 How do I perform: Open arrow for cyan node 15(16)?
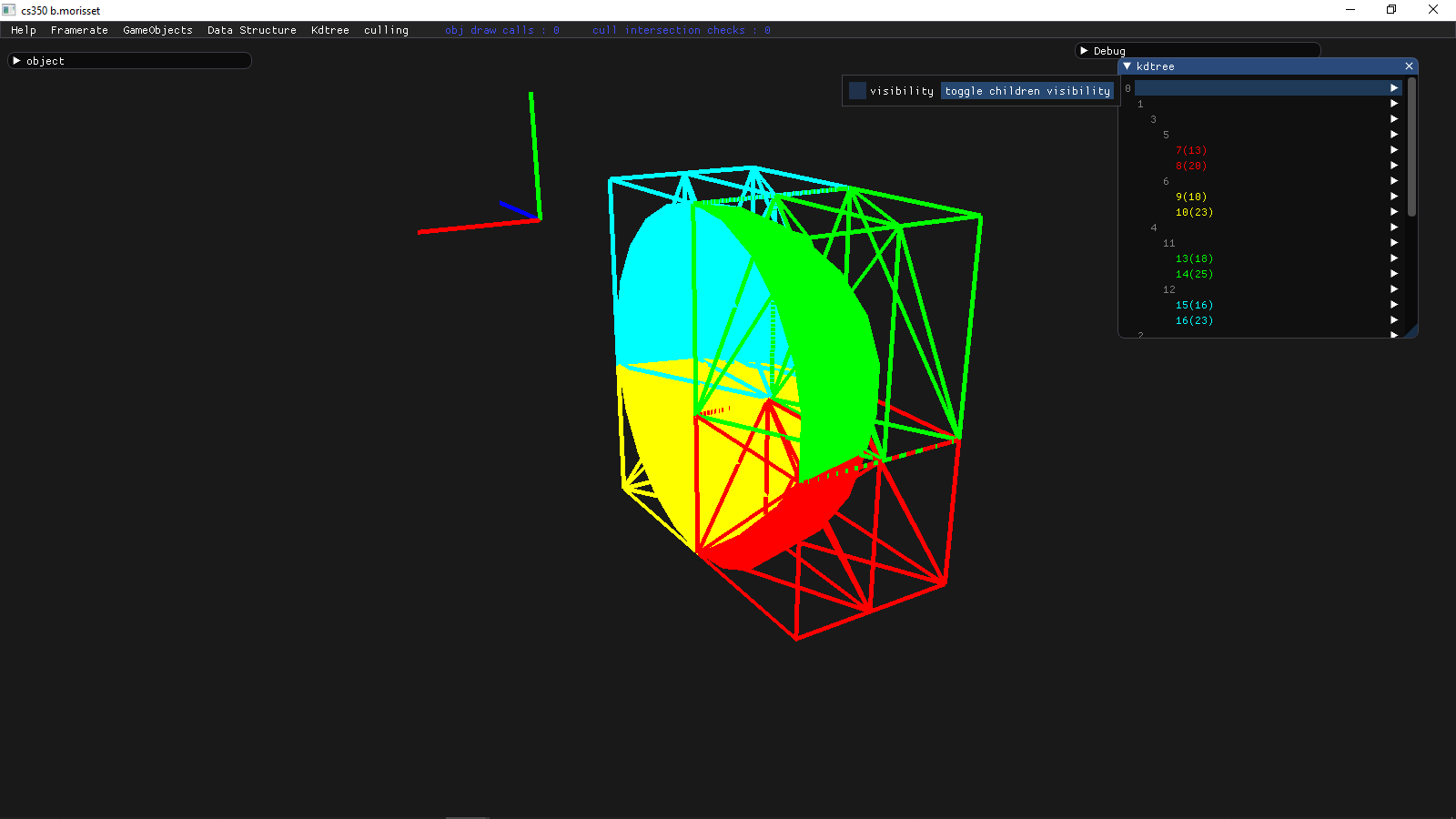[1393, 305]
